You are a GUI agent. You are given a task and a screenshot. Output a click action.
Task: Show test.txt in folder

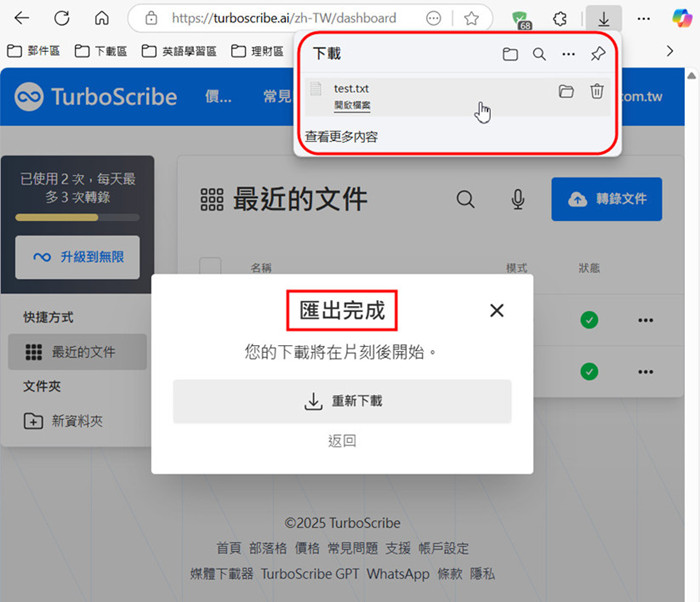566,91
